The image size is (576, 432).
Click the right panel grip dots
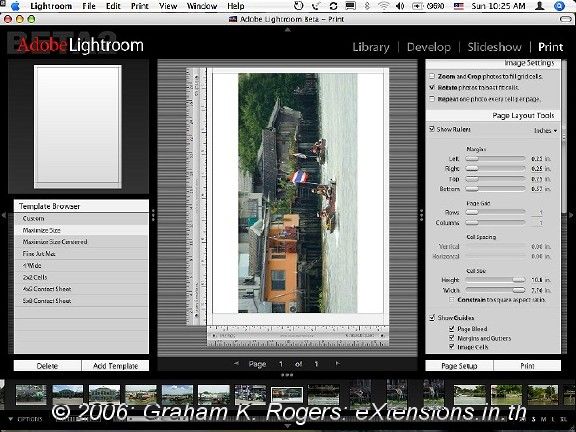[x=421, y=215]
